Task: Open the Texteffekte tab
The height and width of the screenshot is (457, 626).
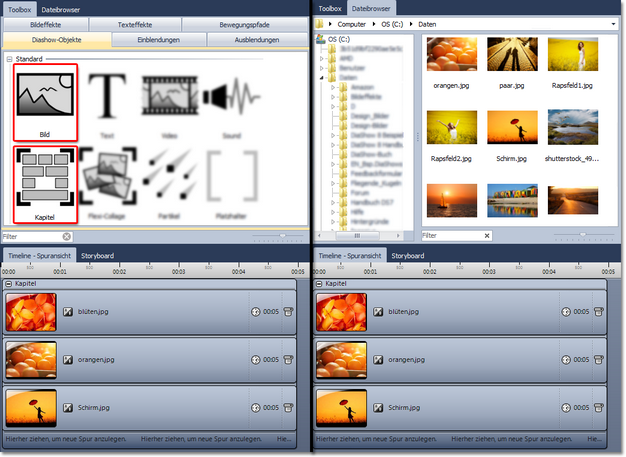Action: [x=135, y=25]
